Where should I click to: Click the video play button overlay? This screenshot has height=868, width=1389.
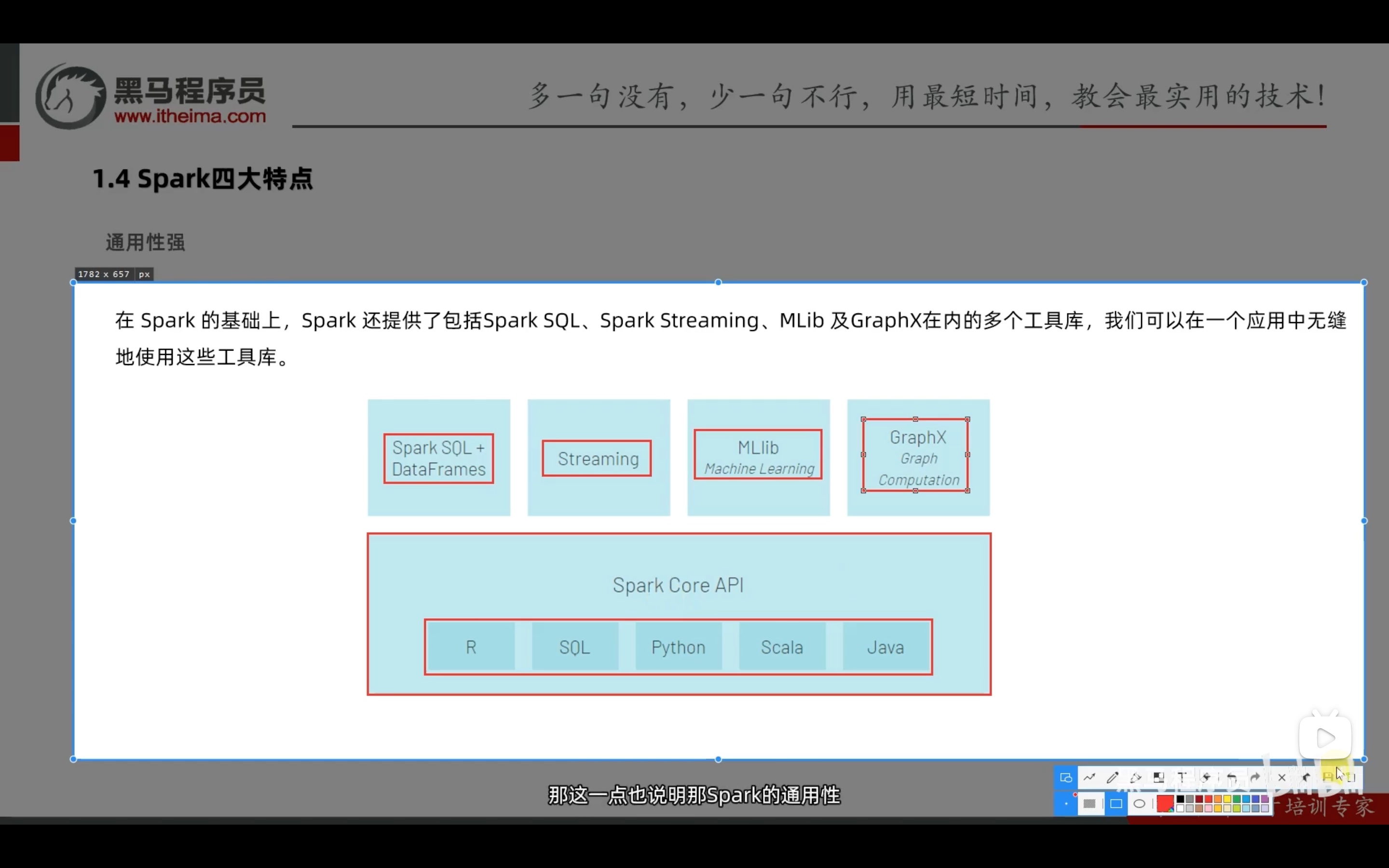click(x=1325, y=738)
